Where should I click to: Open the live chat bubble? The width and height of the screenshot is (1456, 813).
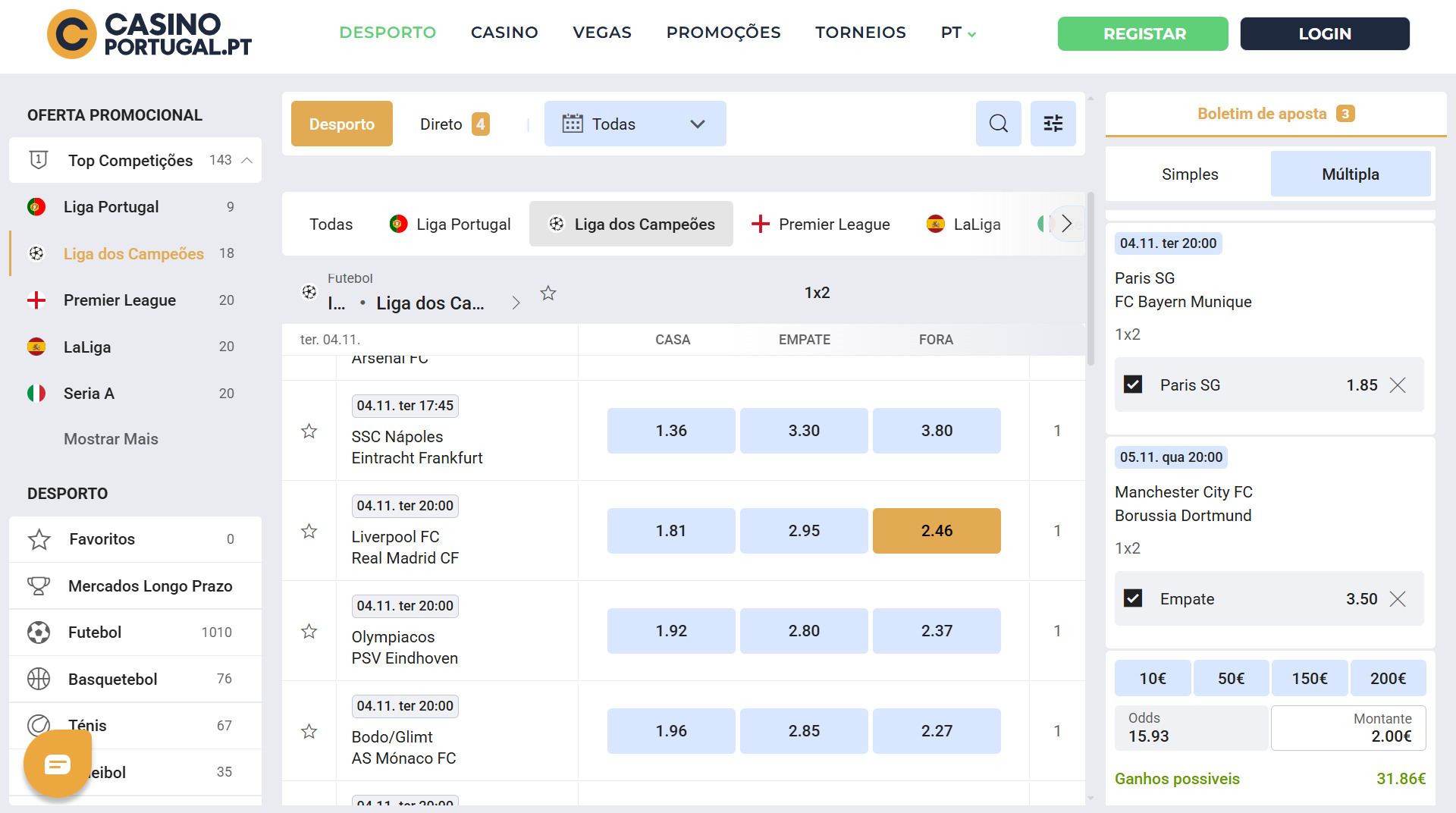coord(58,764)
